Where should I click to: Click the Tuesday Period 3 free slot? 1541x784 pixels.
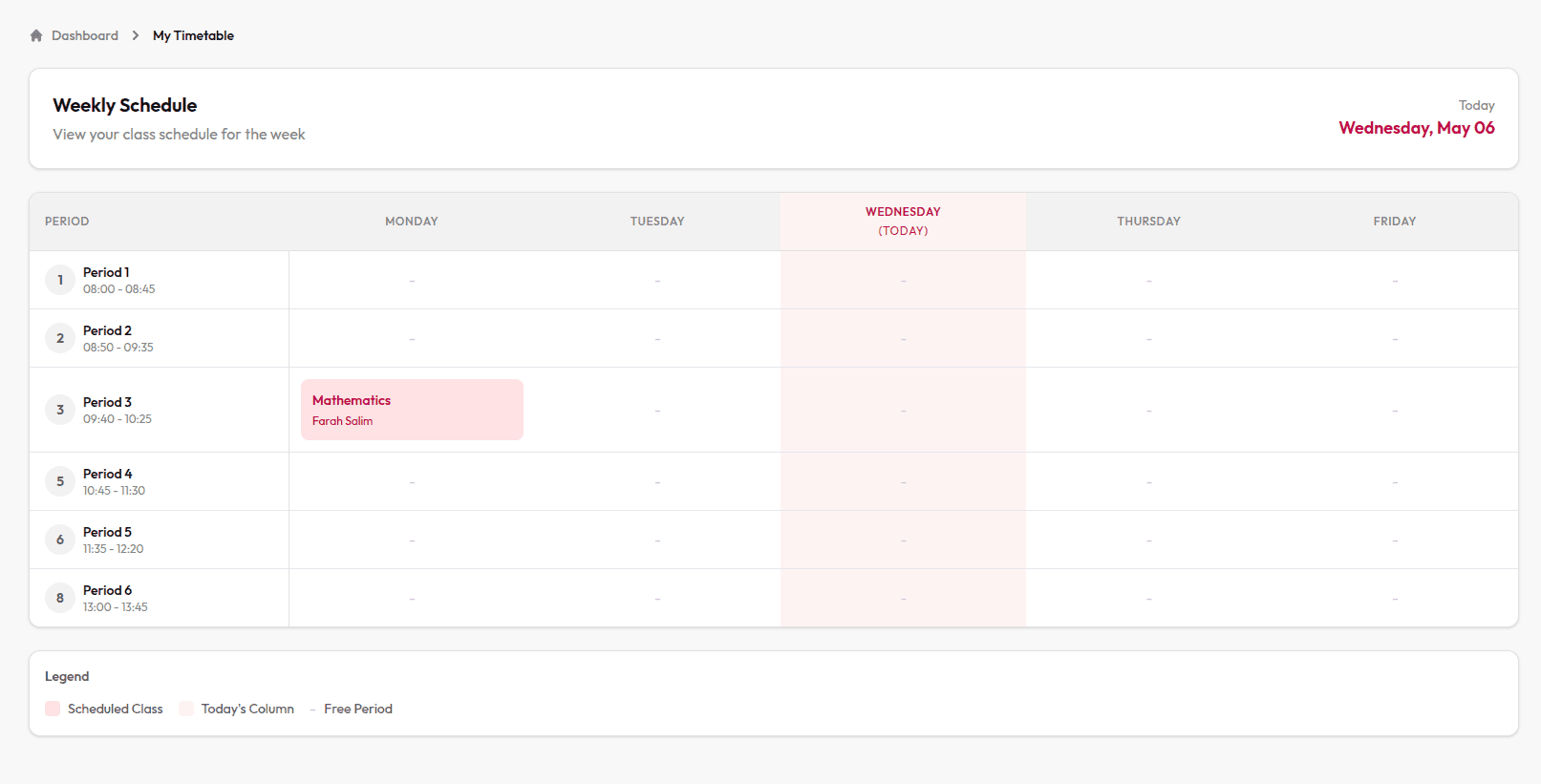click(657, 410)
